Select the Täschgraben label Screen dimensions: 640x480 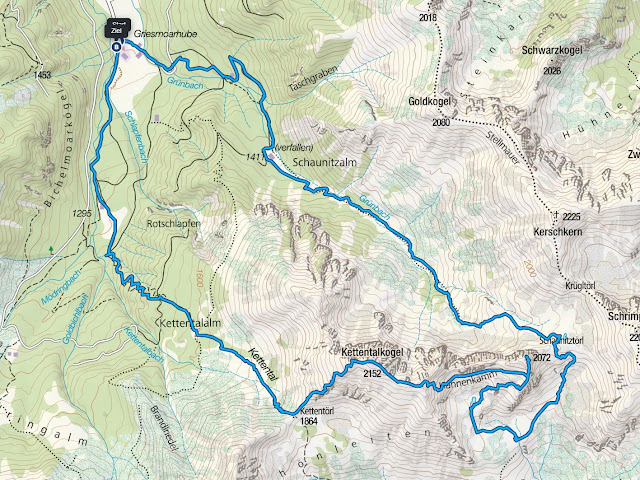point(313,78)
